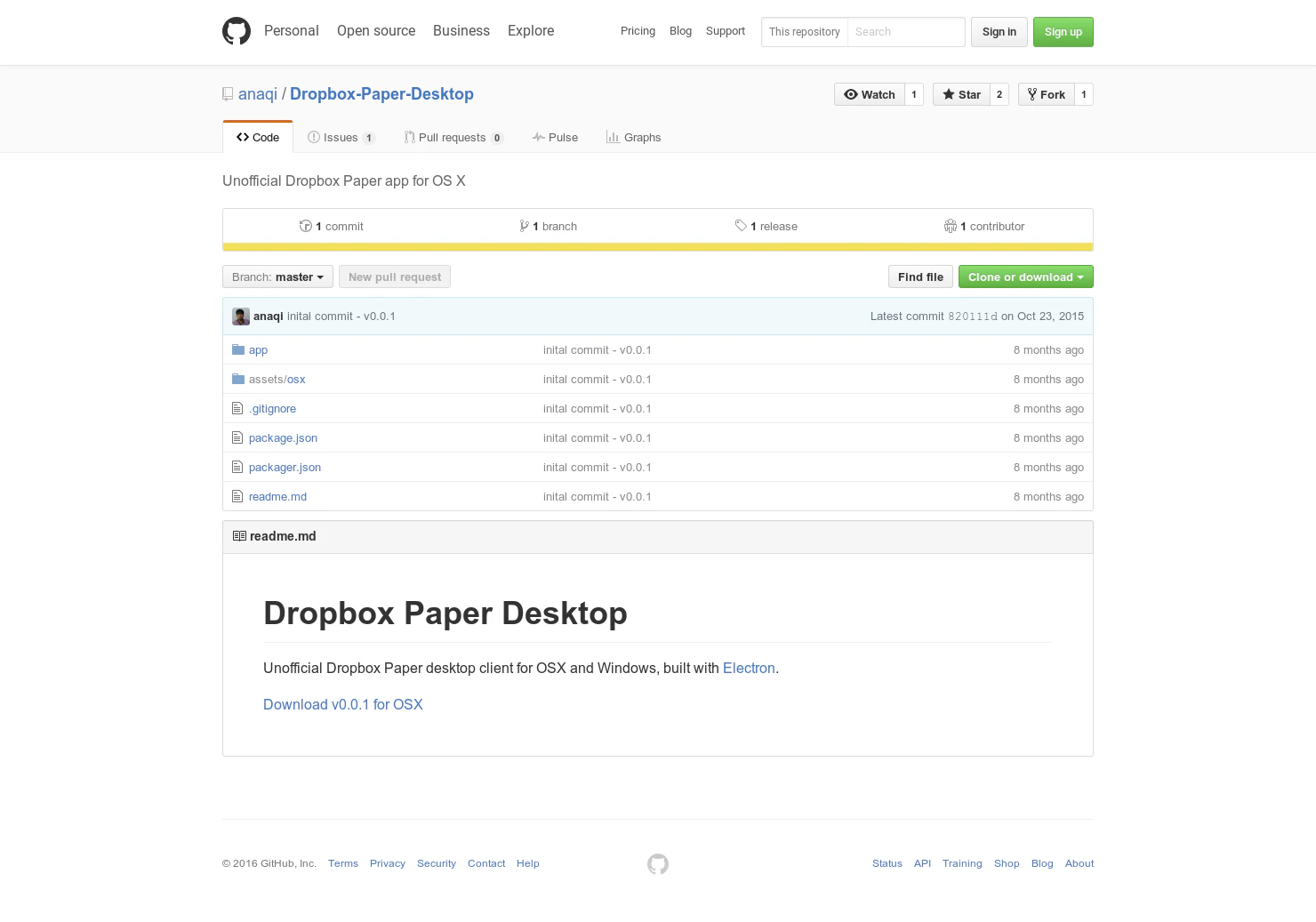The height and width of the screenshot is (922, 1316).
Task: Open the readme.md file link
Action: coord(277,497)
